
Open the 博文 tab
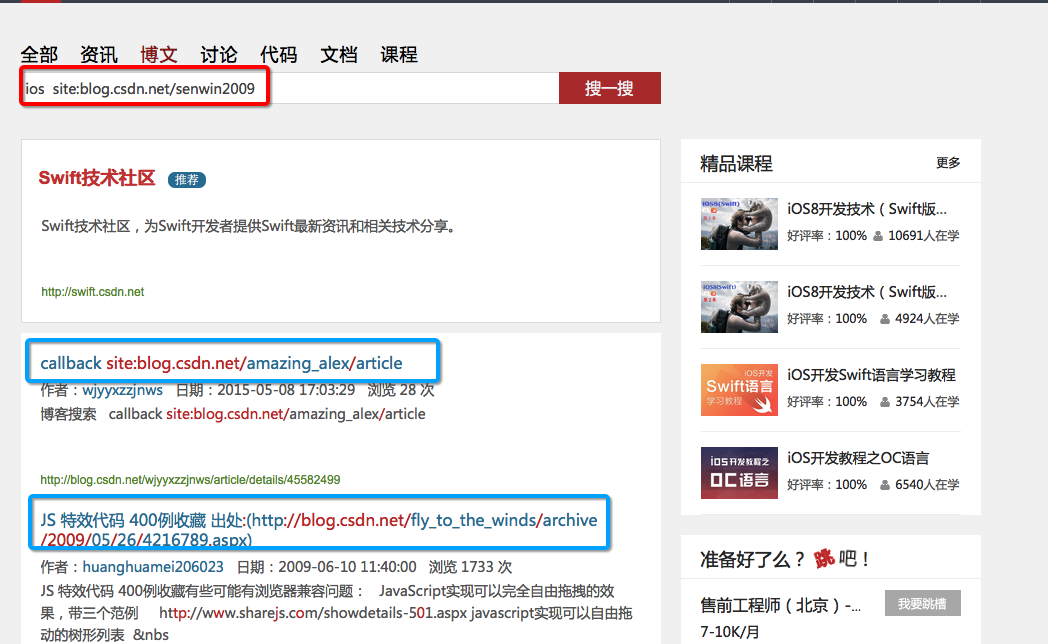click(x=159, y=55)
